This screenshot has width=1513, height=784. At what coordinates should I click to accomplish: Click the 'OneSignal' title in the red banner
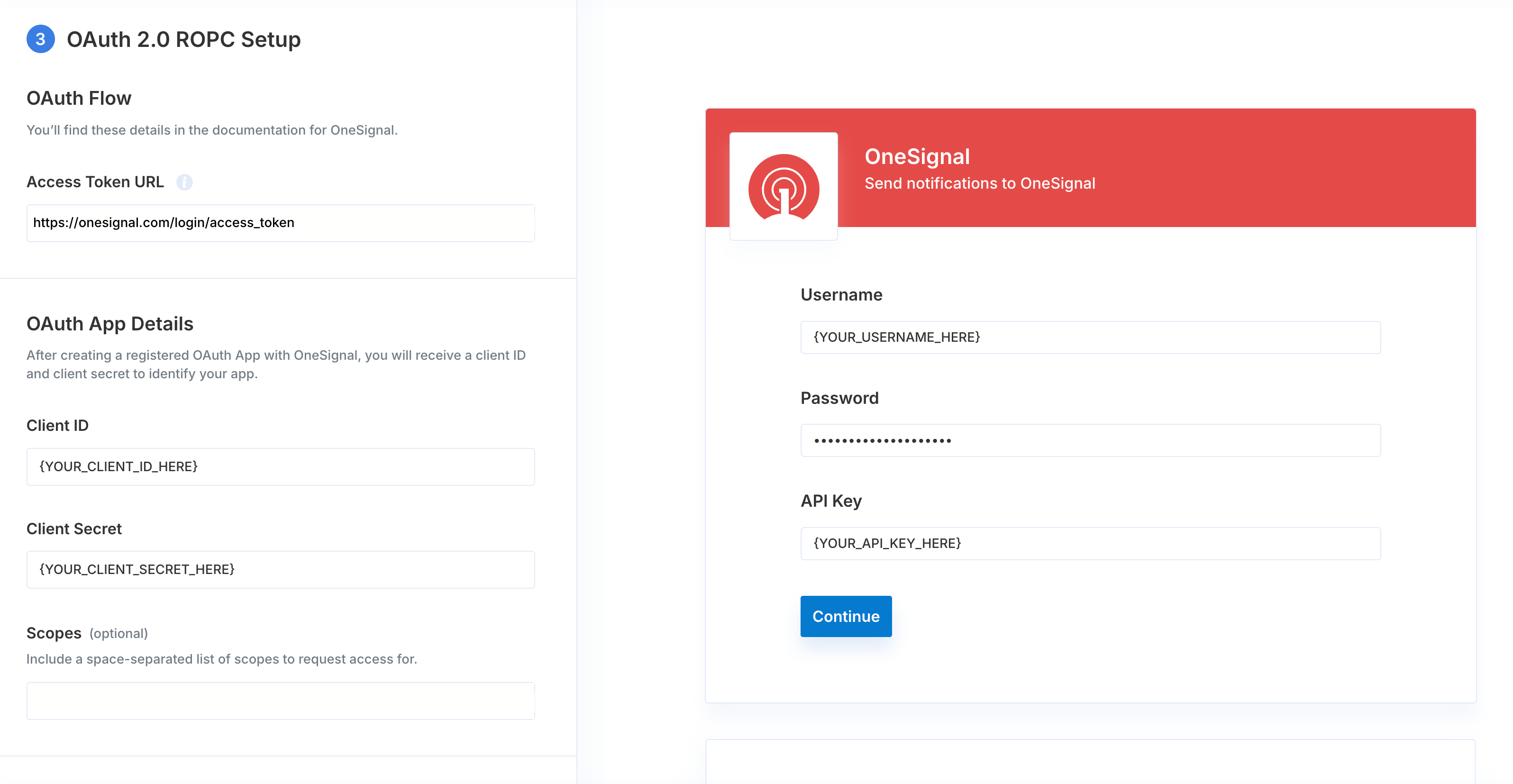pyautogui.click(x=917, y=156)
